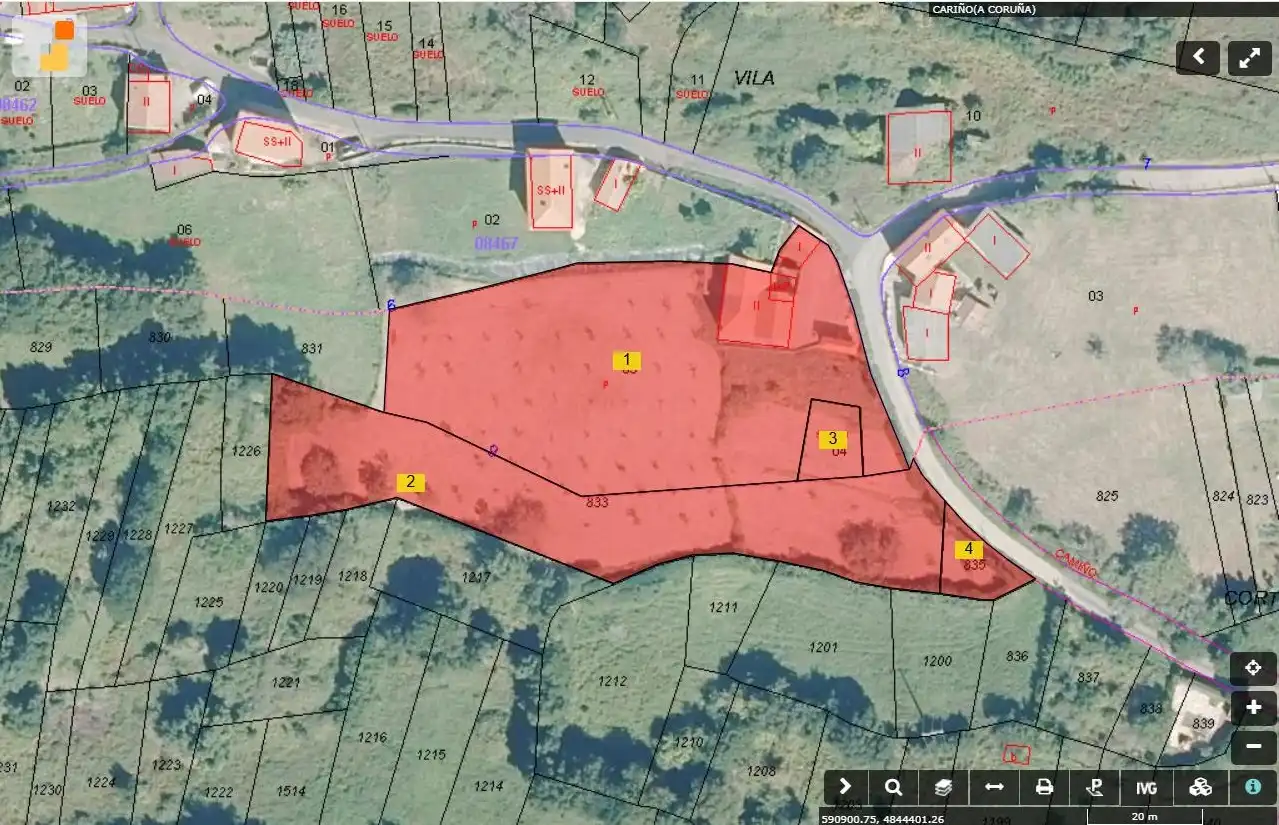The width and height of the screenshot is (1279, 825).
Task: Switch the map to fullscreen
Action: click(x=1249, y=58)
